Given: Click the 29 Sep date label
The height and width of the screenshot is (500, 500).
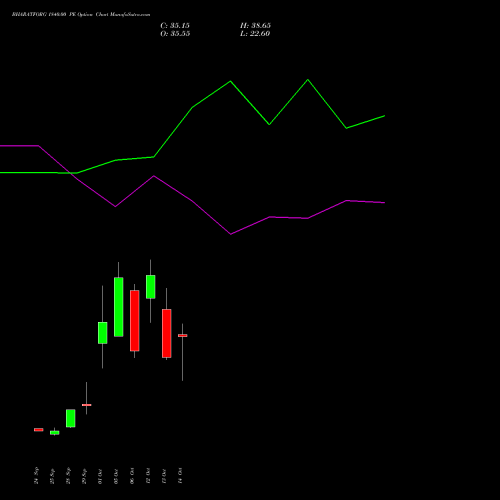Looking at the screenshot, I should [84, 476].
